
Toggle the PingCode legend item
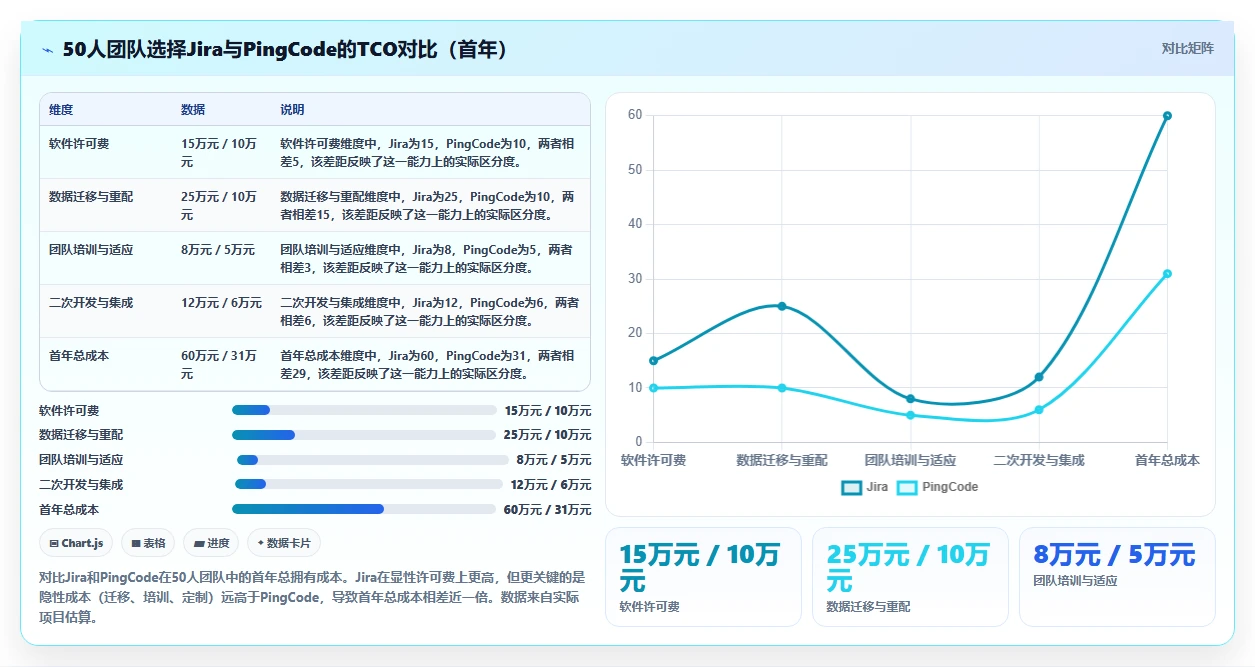pyautogui.click(x=937, y=487)
